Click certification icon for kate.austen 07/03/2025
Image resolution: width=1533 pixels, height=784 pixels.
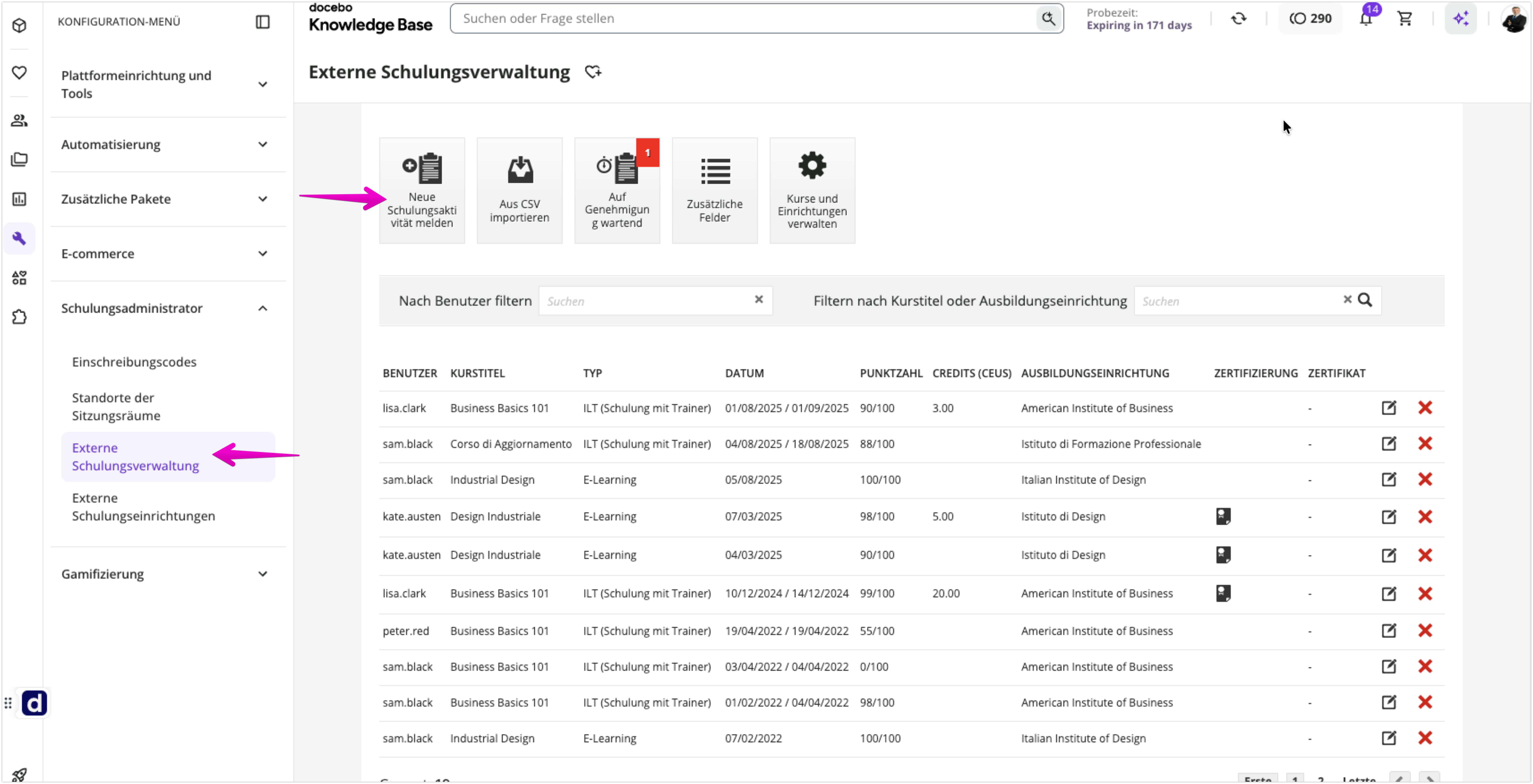click(x=1223, y=516)
